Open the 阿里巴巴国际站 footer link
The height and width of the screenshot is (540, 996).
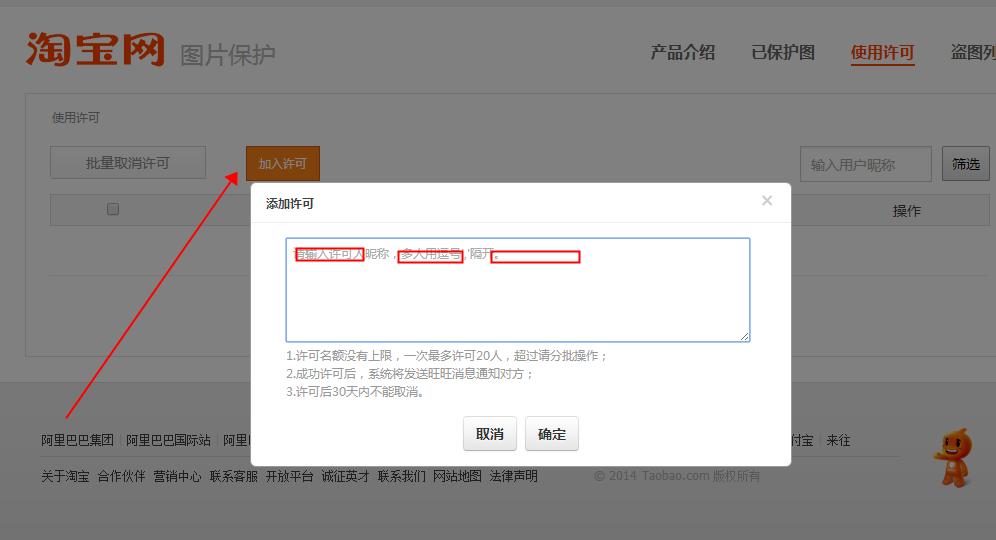168,440
